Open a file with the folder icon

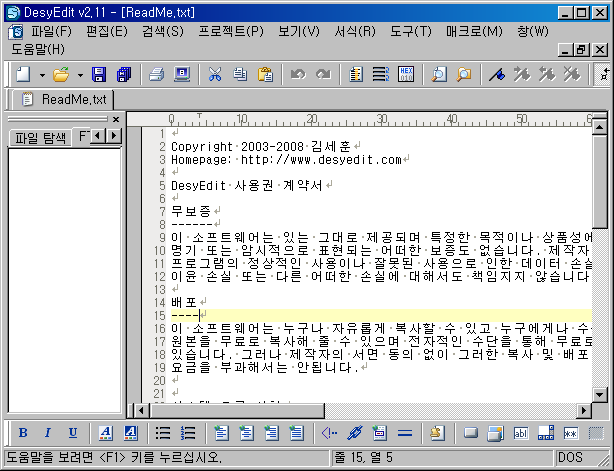pyautogui.click(x=61, y=74)
